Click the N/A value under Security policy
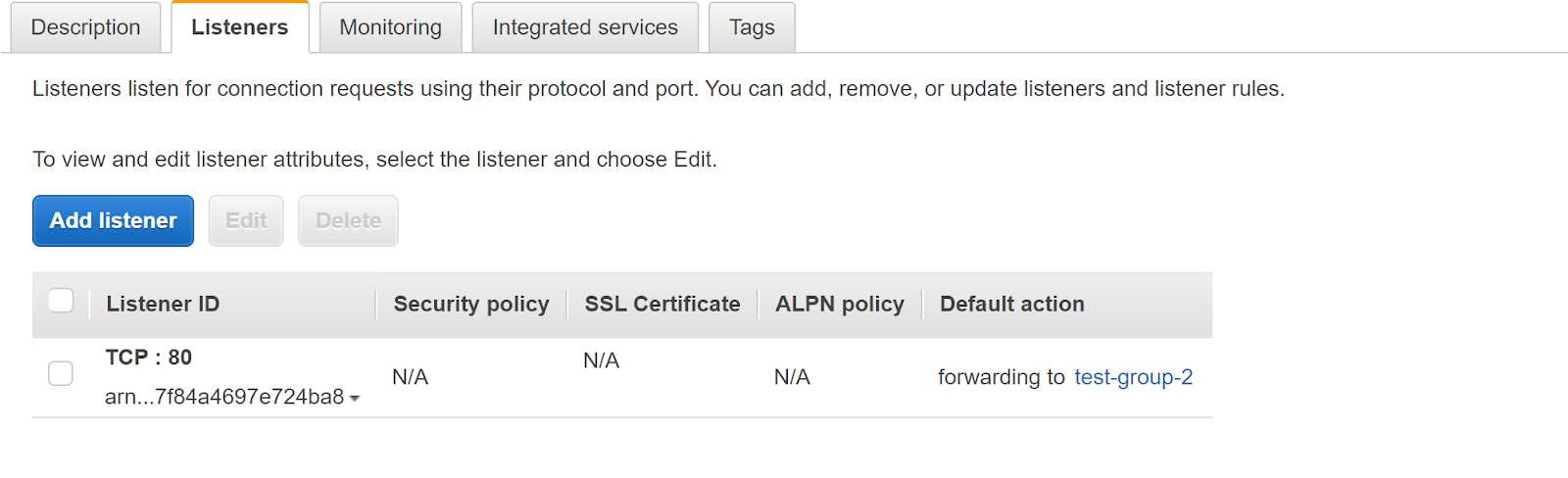This screenshot has height=478, width=1568. (x=411, y=377)
